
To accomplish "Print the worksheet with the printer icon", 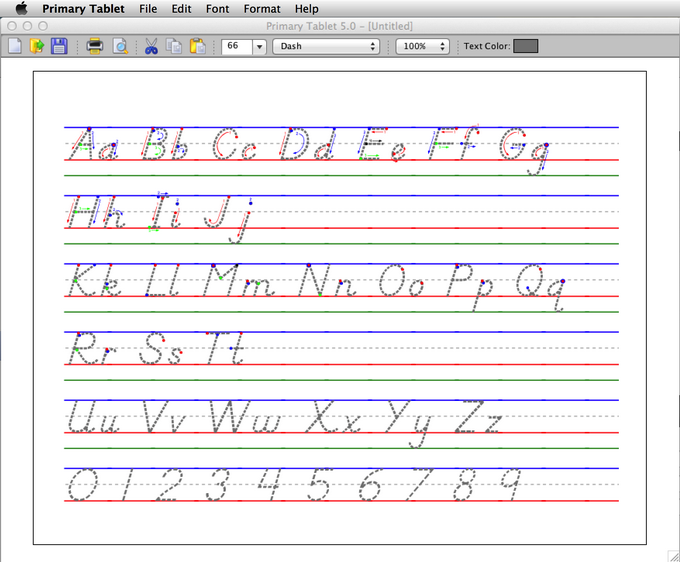I will coord(95,46).
